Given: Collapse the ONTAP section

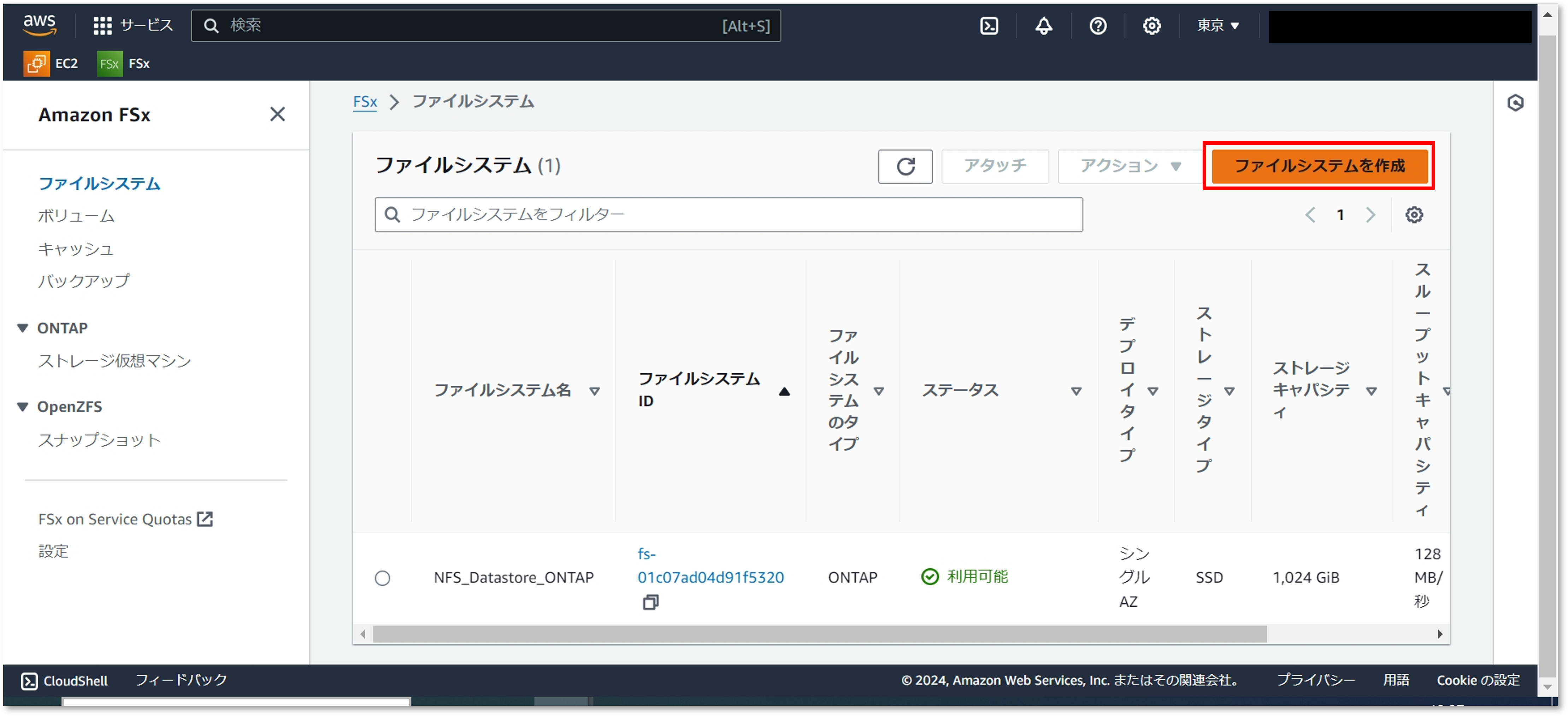Looking at the screenshot, I should (x=23, y=328).
